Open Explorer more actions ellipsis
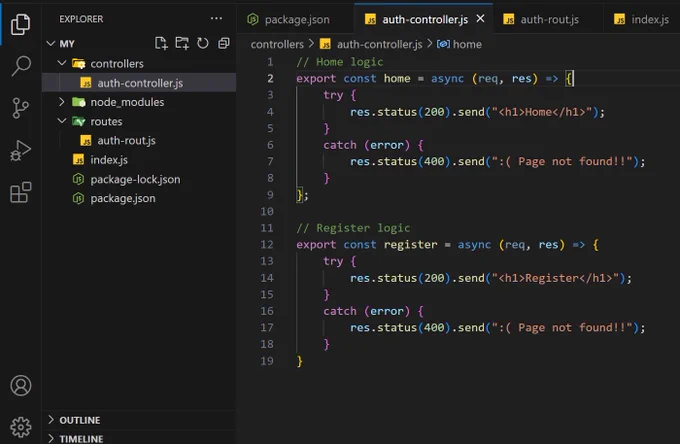Viewport: 680px width, 444px height. pos(216,19)
